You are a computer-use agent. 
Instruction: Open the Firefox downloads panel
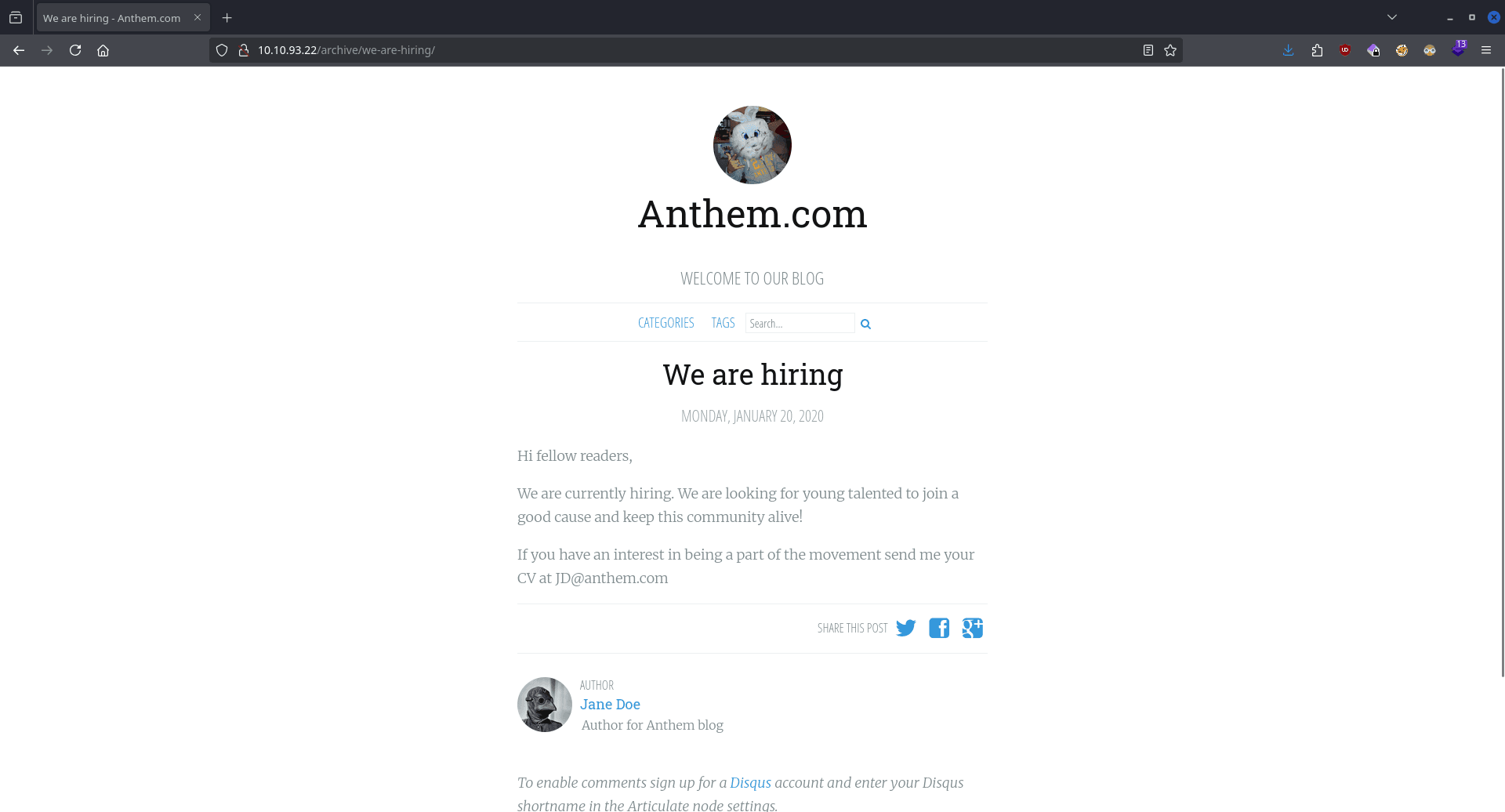[x=1288, y=50]
